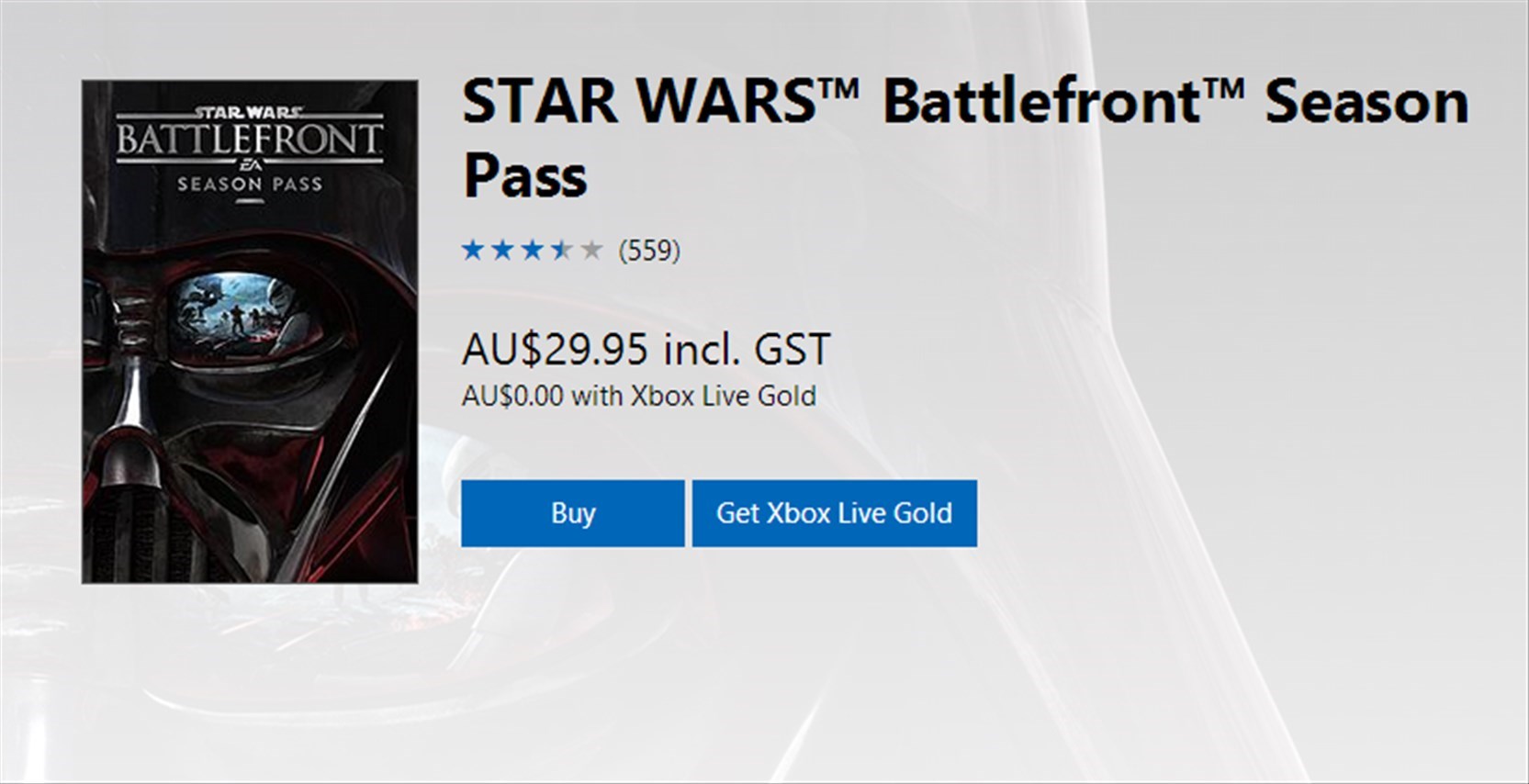The height and width of the screenshot is (784, 1529).
Task: Click the word Pass in the title
Action: click(524, 174)
